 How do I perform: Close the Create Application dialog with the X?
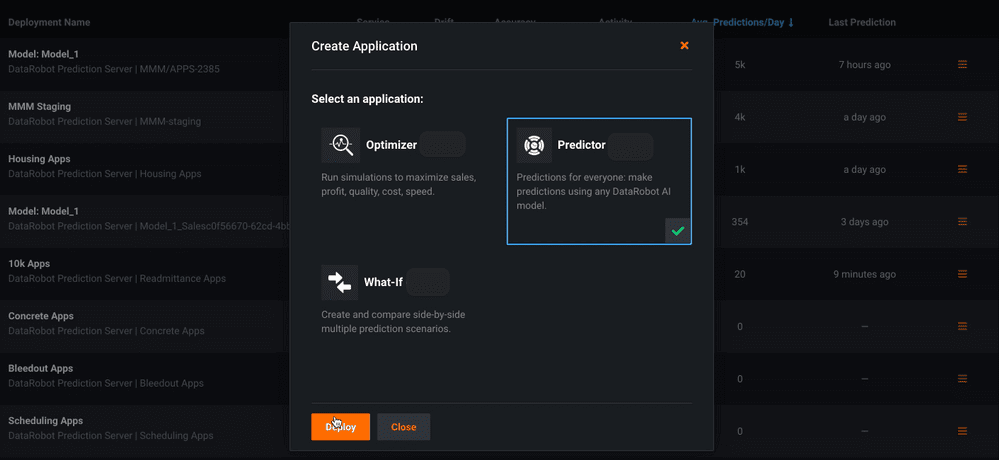(684, 45)
